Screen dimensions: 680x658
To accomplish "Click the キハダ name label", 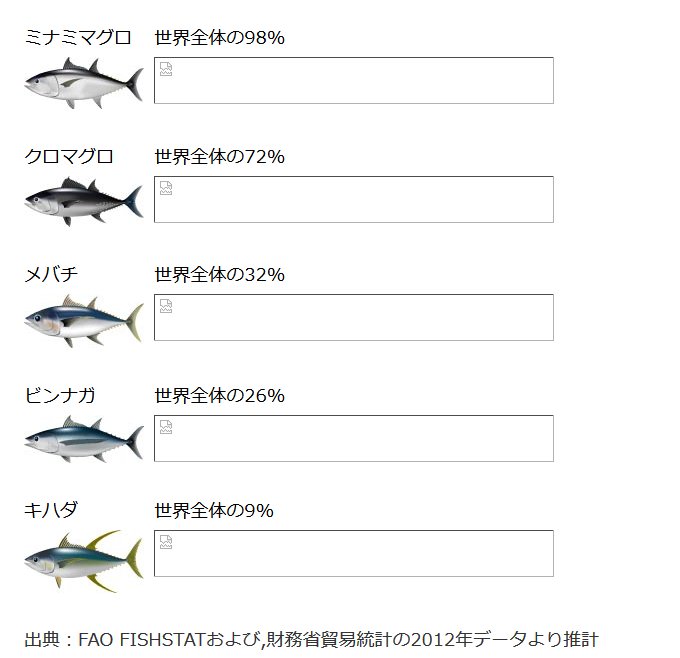I will point(51,510).
